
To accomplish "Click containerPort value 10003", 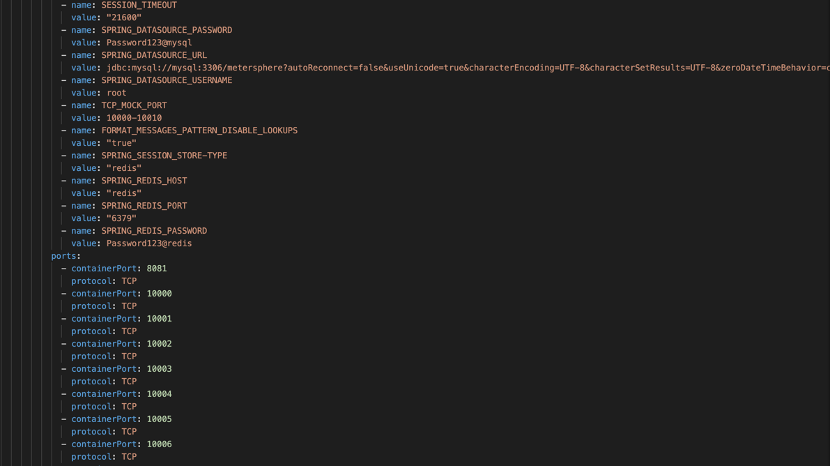I will [x=159, y=369].
